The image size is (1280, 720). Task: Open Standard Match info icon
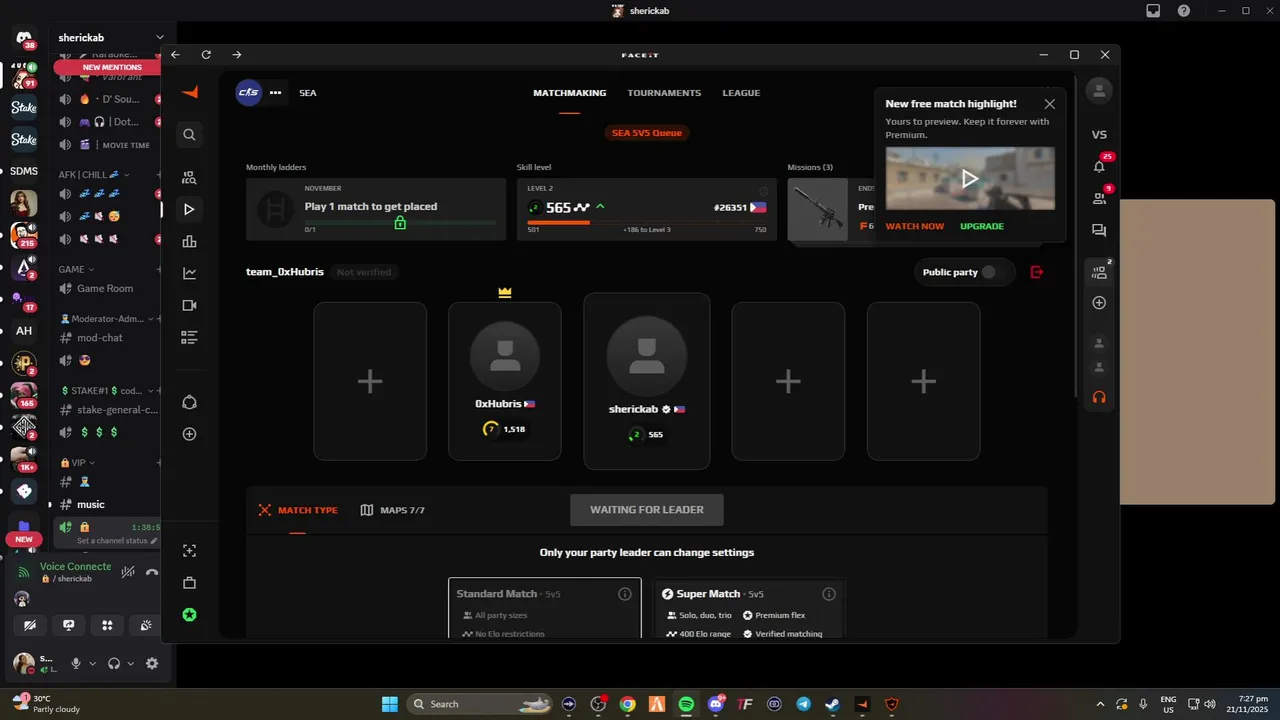[625, 594]
